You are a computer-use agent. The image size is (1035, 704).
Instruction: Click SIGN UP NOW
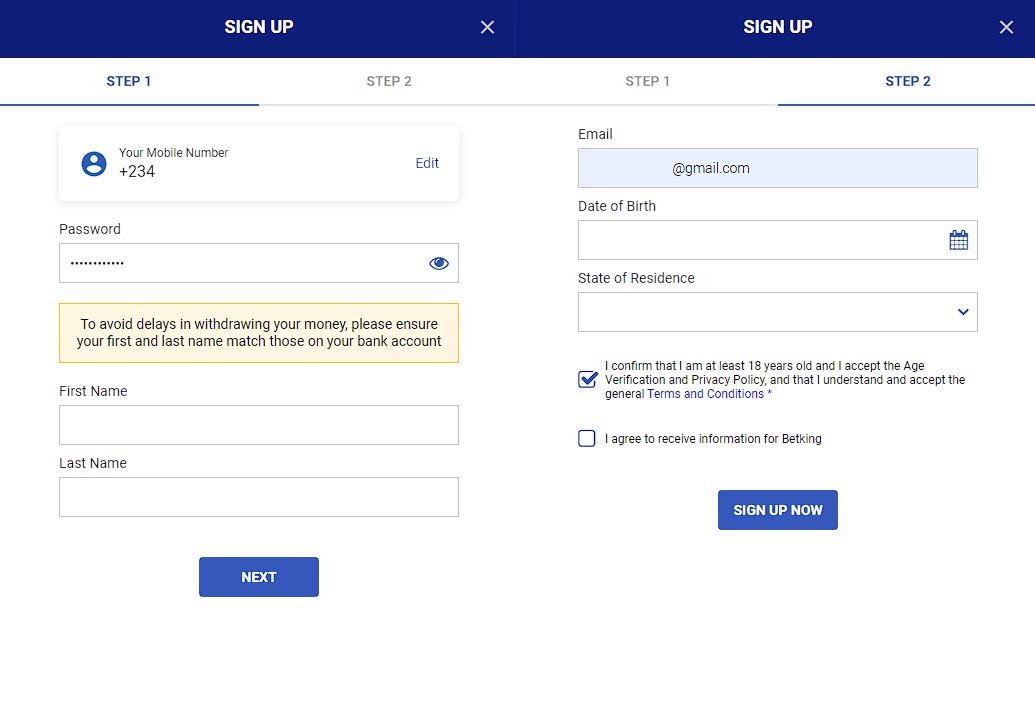click(x=777, y=510)
